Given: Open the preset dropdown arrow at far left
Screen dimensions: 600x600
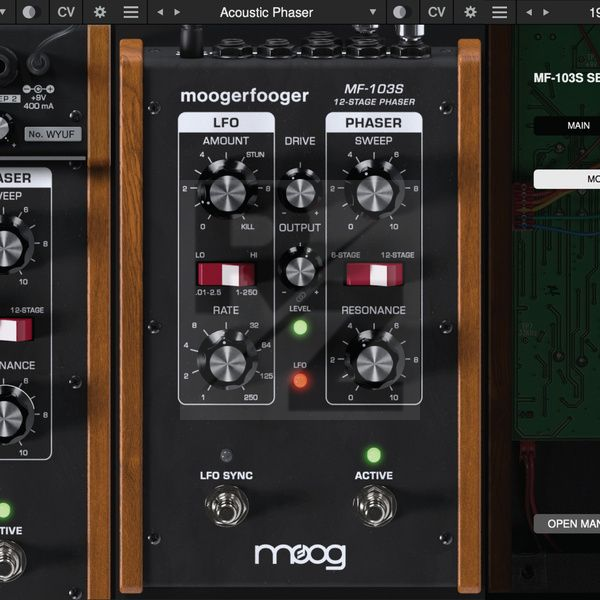Looking at the screenshot, I should pyautogui.click(x=3, y=12).
